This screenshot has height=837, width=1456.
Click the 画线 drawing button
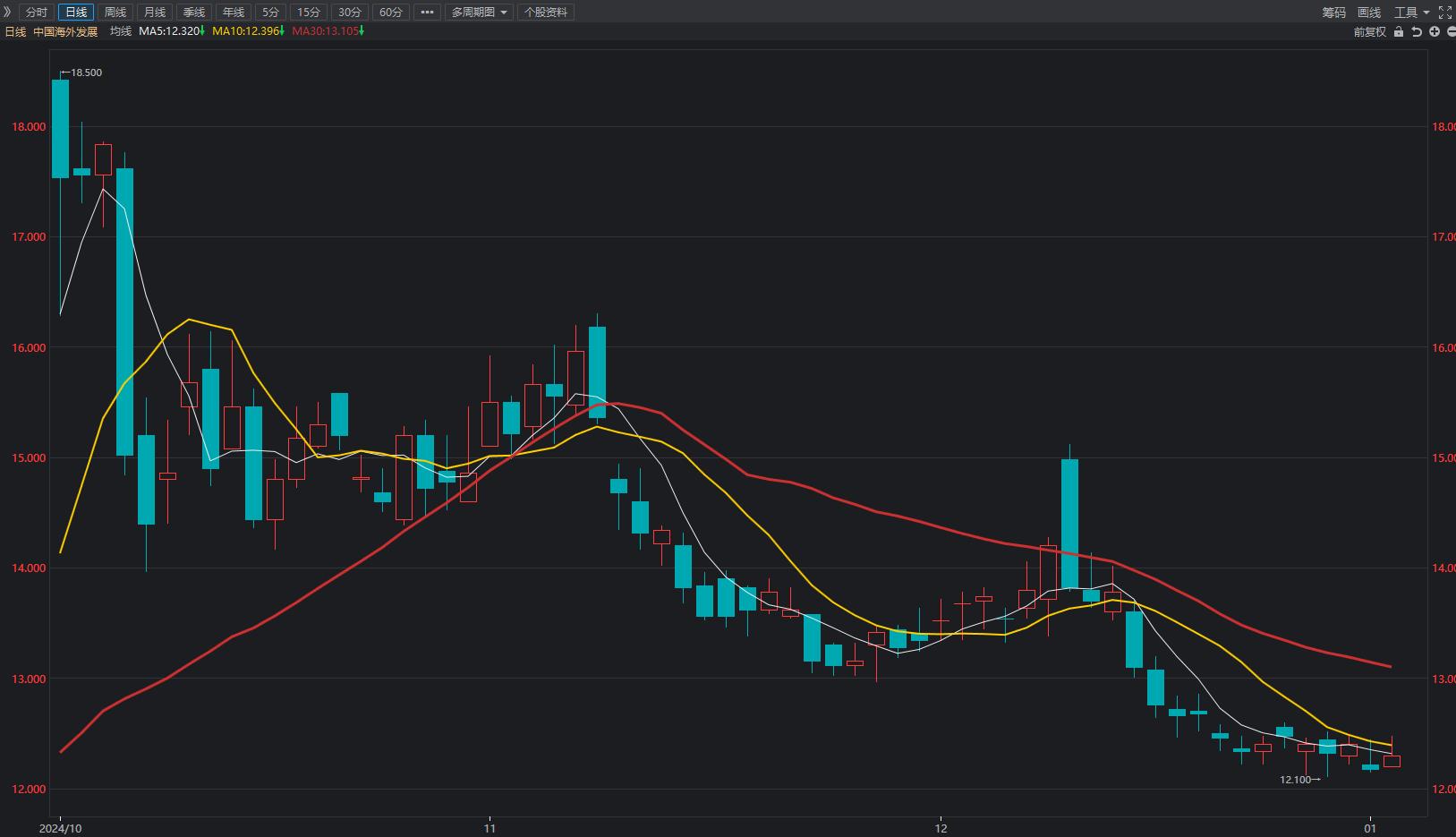pos(1369,13)
